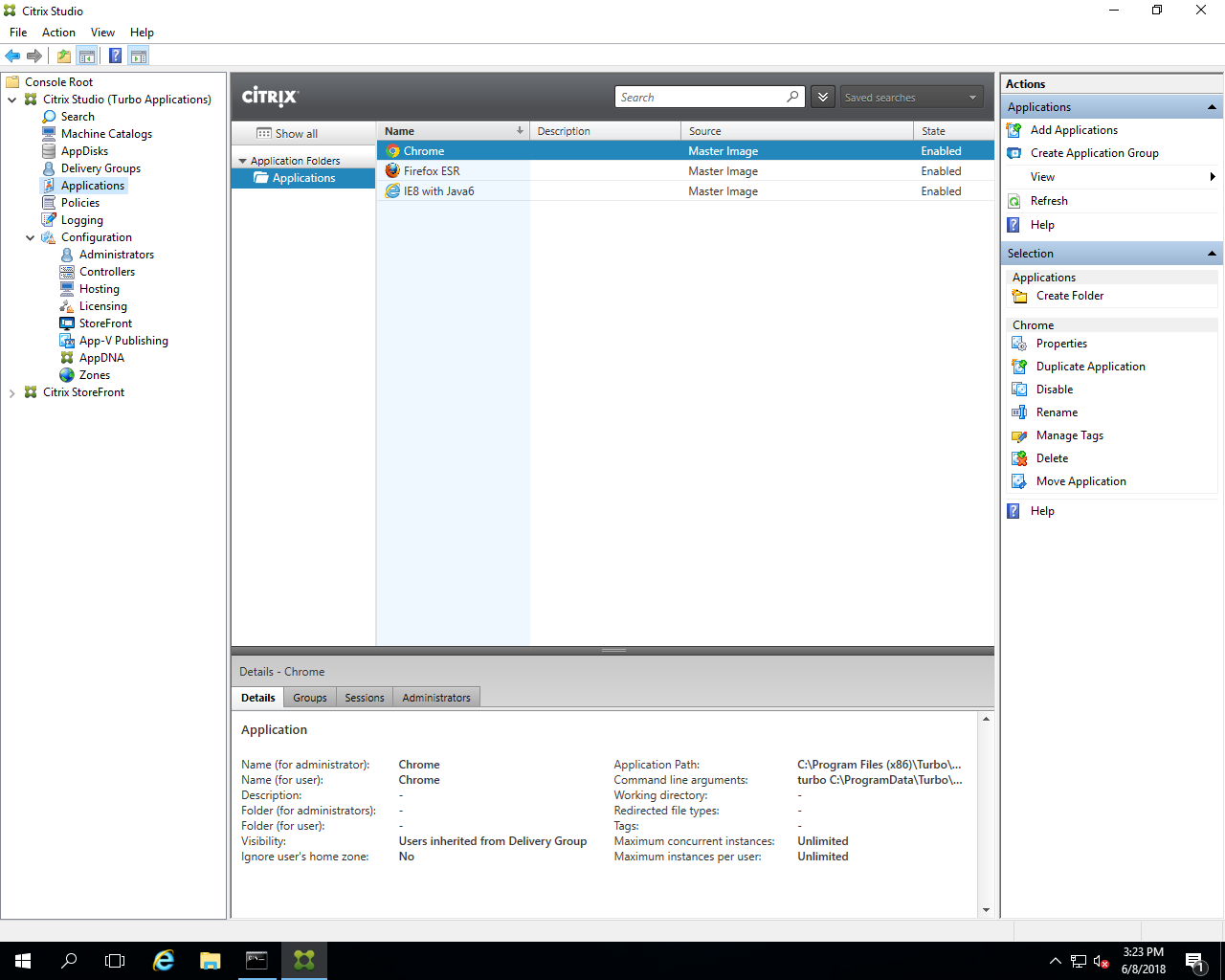Collapse the Configuration tree node

pyautogui.click(x=30, y=236)
